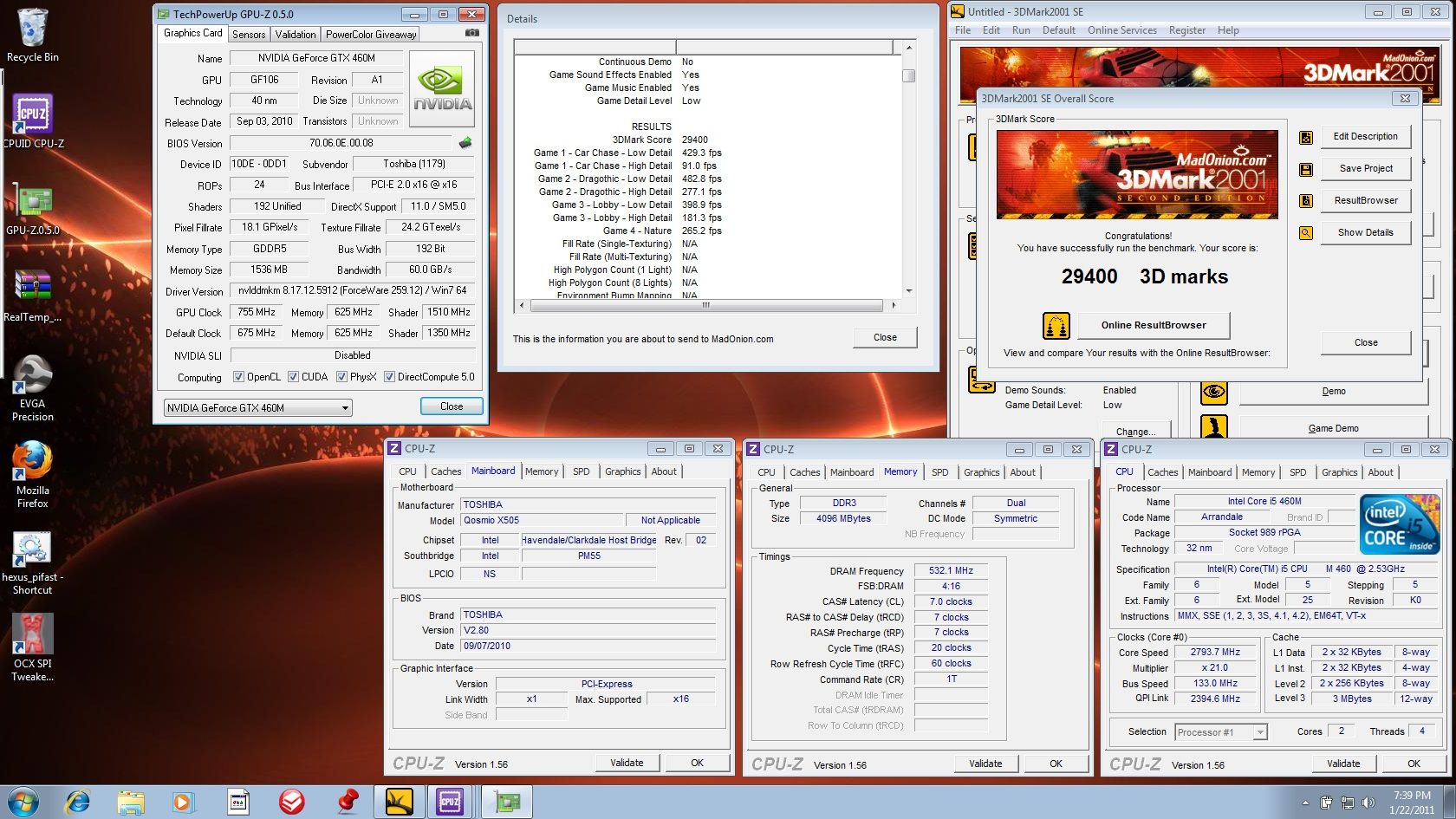Screen dimensions: 1456x819
Task: Select the SPD tab in Mainboard CPU-Z window
Action: click(581, 471)
